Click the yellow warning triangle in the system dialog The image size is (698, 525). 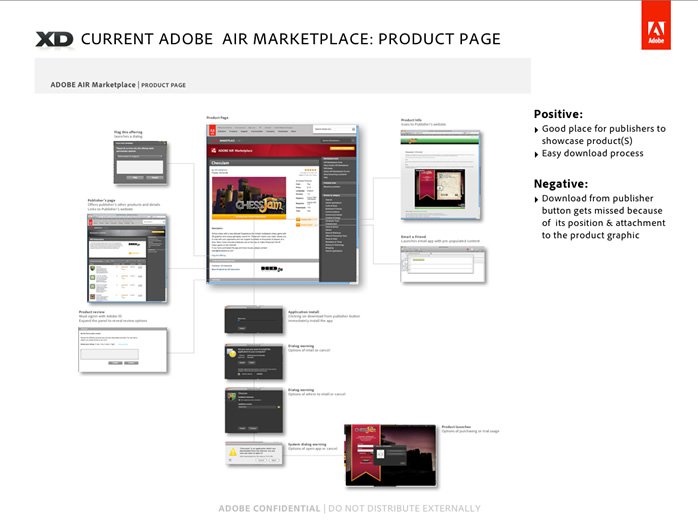point(233,452)
